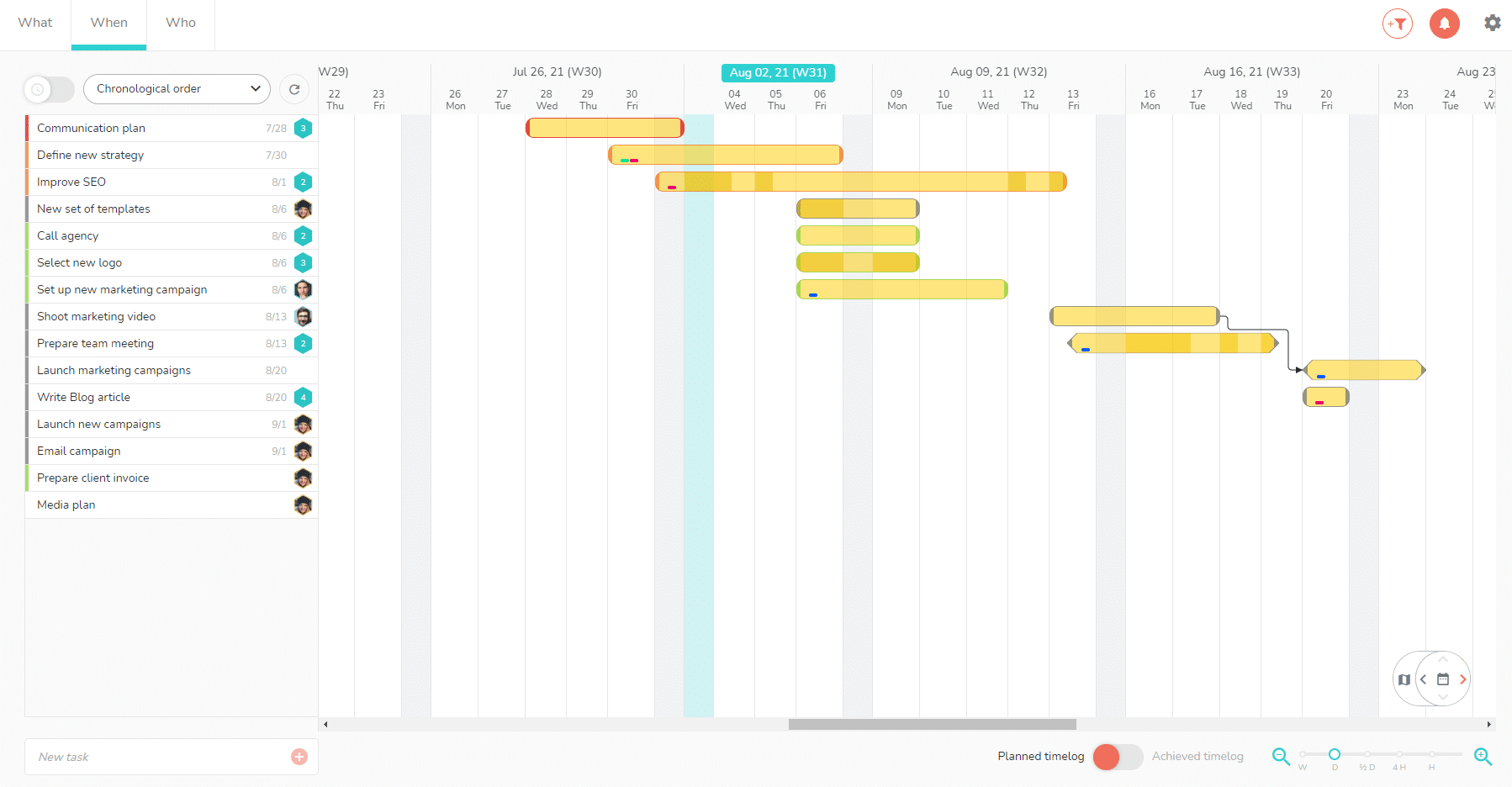Open notifications bell icon

[1445, 24]
